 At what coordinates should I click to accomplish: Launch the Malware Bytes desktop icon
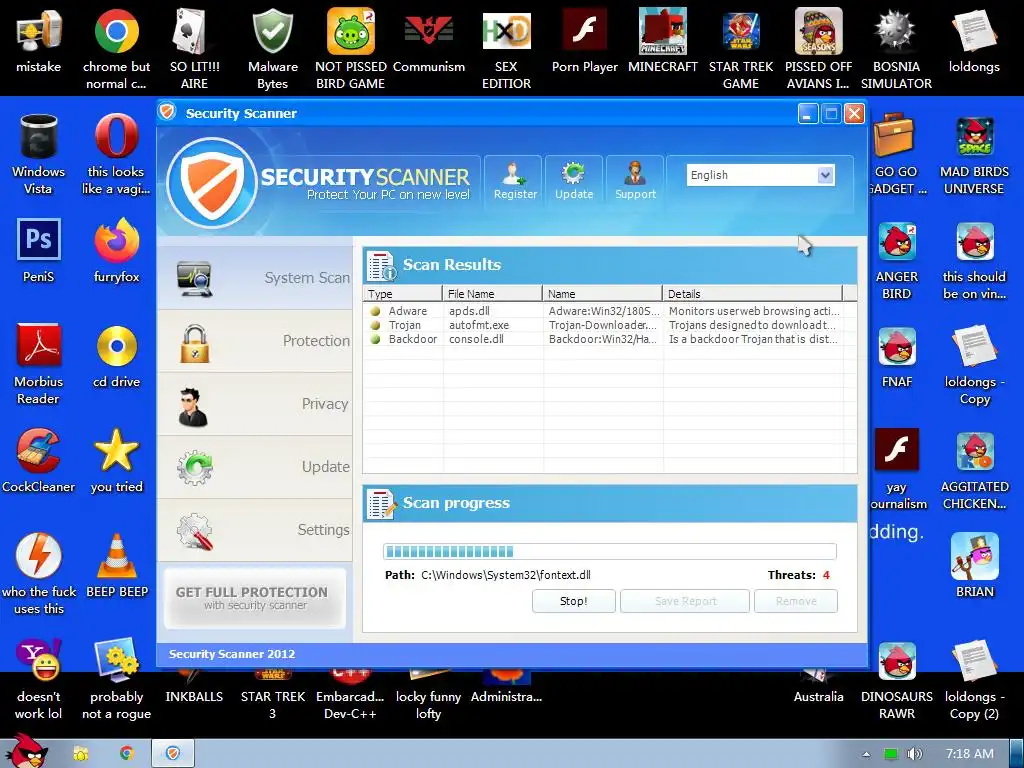(272, 49)
